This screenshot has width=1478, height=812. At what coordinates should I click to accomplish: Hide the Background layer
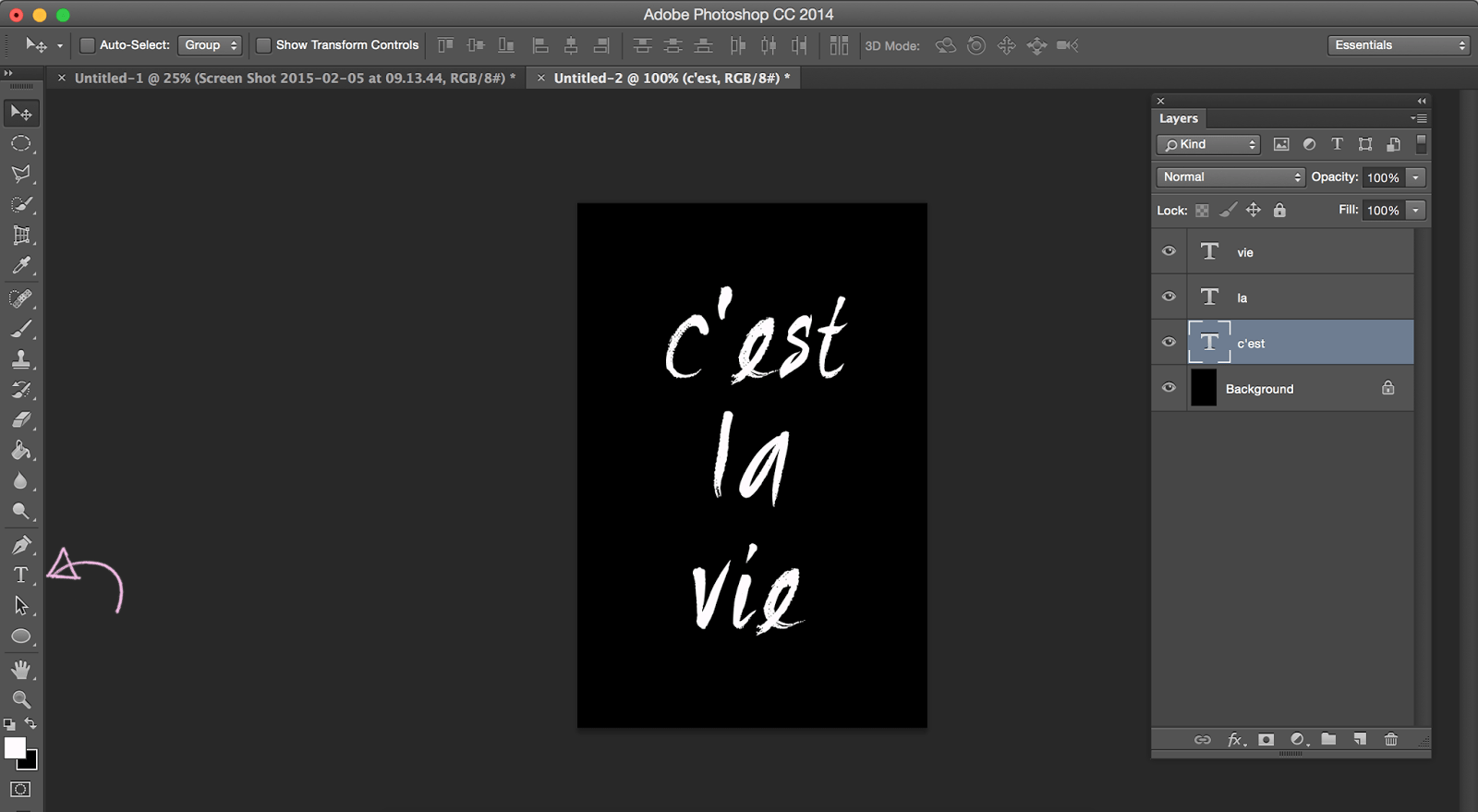pos(1169,388)
